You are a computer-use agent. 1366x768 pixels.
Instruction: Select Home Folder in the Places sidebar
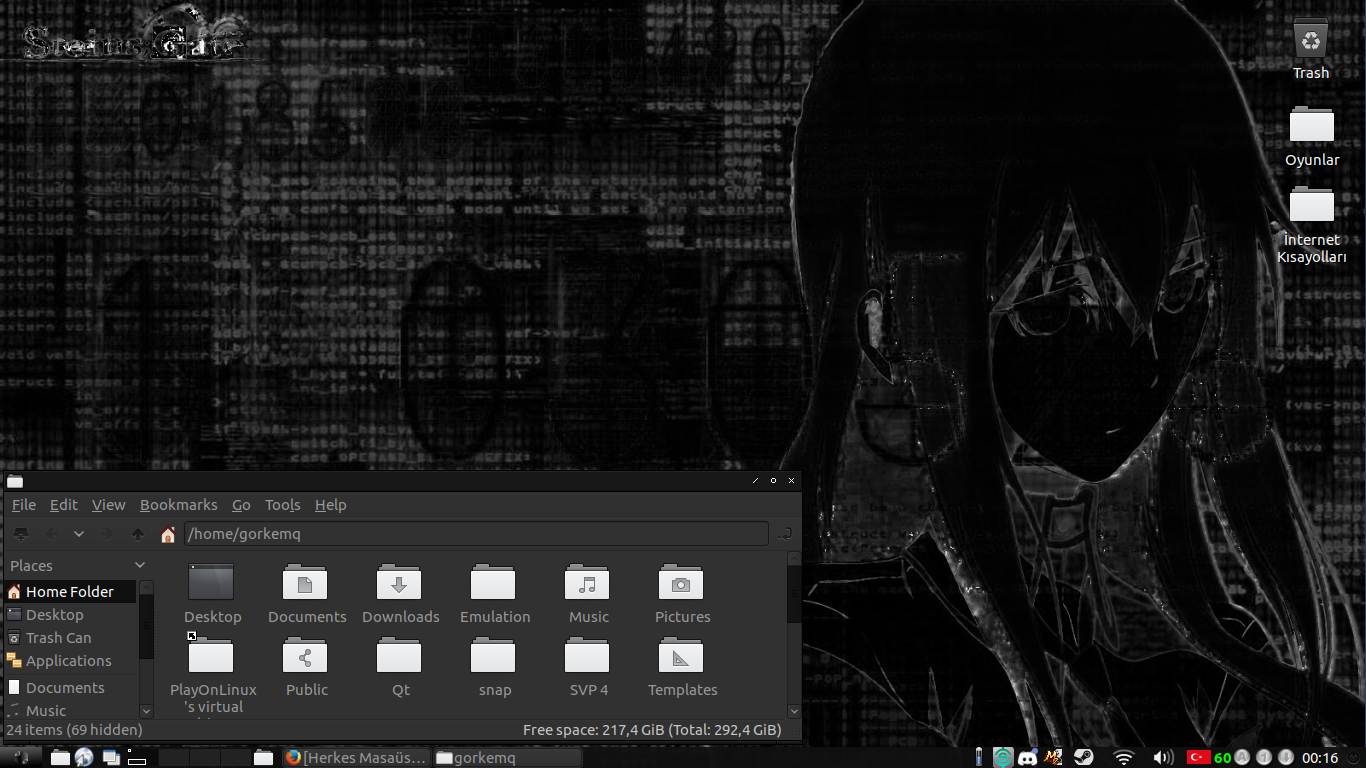[70, 592]
